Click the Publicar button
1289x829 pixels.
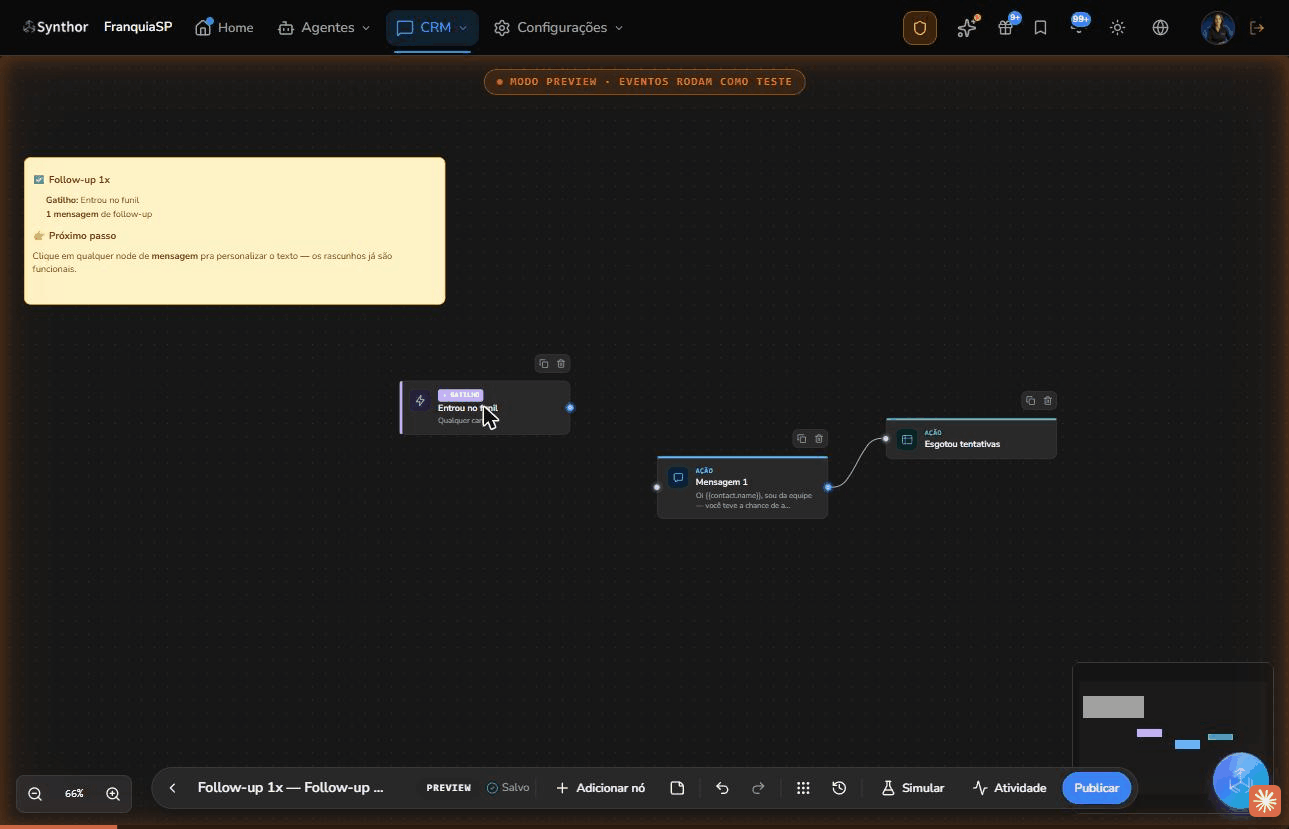[x=1096, y=788]
